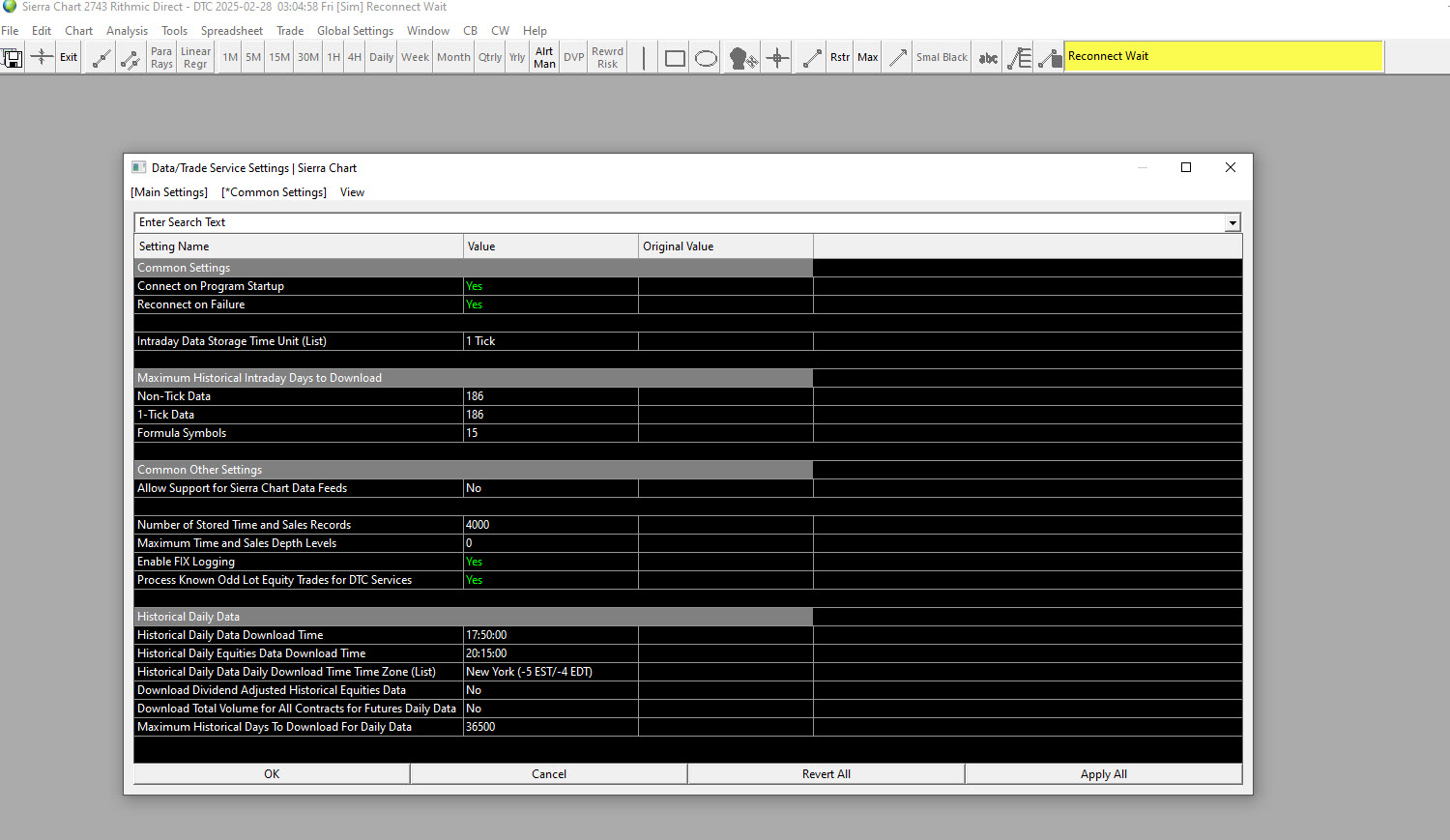Click the Revert All button
Screen dimensions: 1450x840
[x=826, y=774]
